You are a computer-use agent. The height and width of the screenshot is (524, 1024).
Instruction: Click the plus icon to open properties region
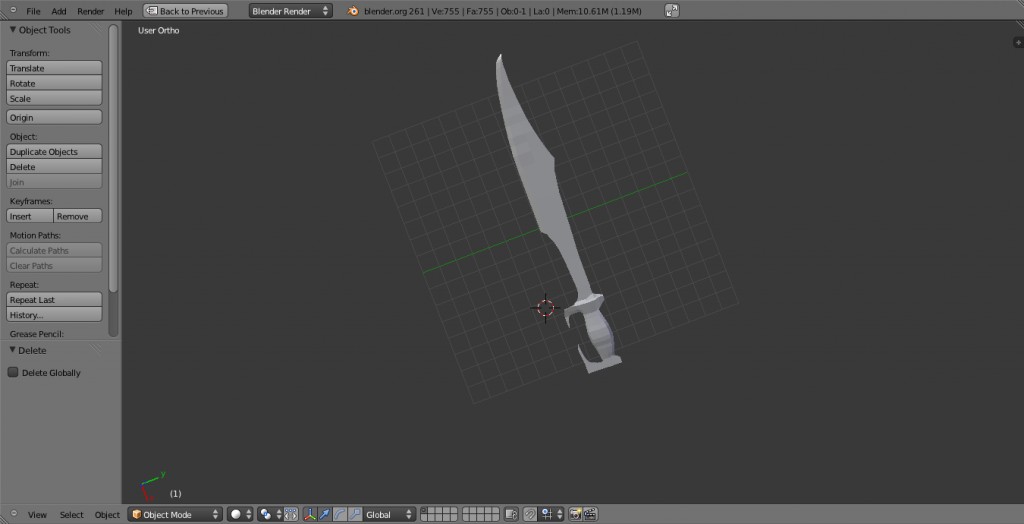tap(1018, 42)
